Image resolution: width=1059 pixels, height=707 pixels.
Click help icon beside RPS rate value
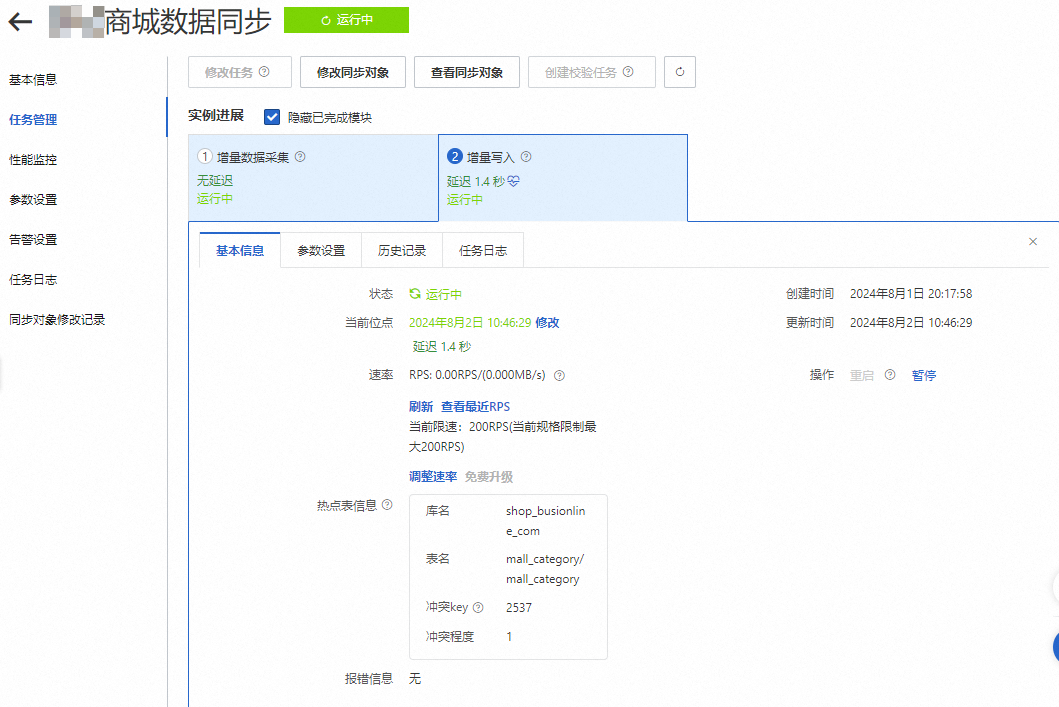(x=560, y=376)
